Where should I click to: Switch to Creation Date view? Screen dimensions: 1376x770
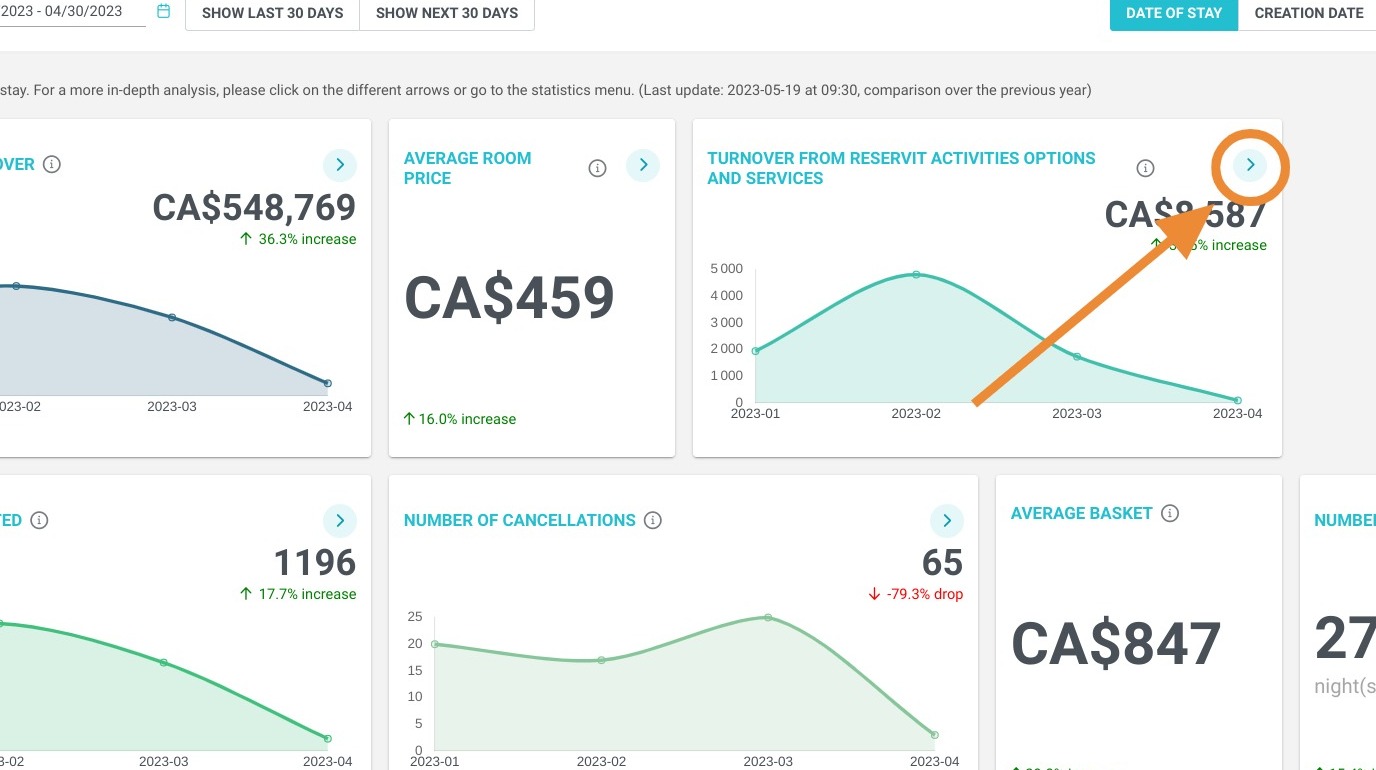pyautogui.click(x=1308, y=13)
